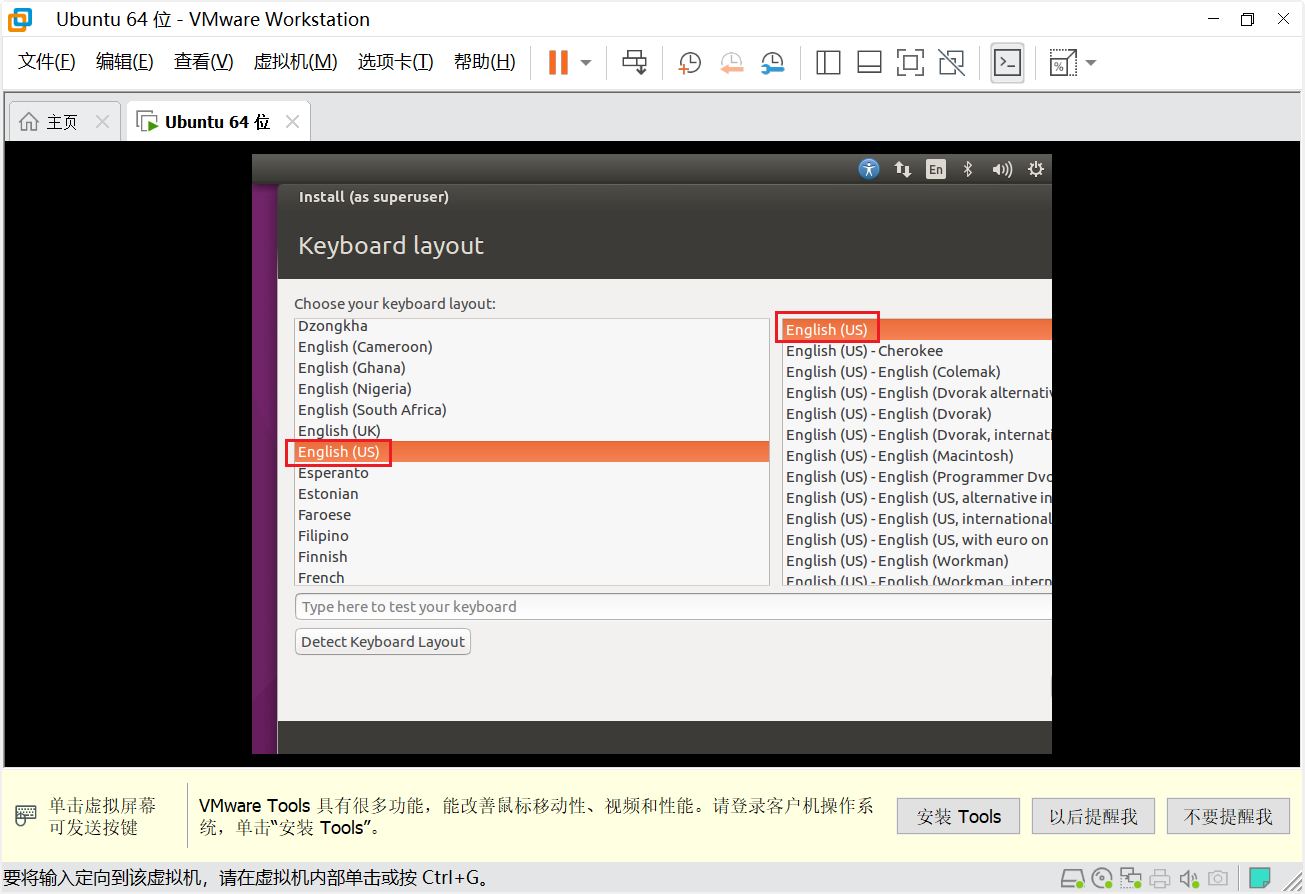Viewport: 1305px width, 894px height.
Task: Open the 编辑(E) menu
Action: (125, 62)
